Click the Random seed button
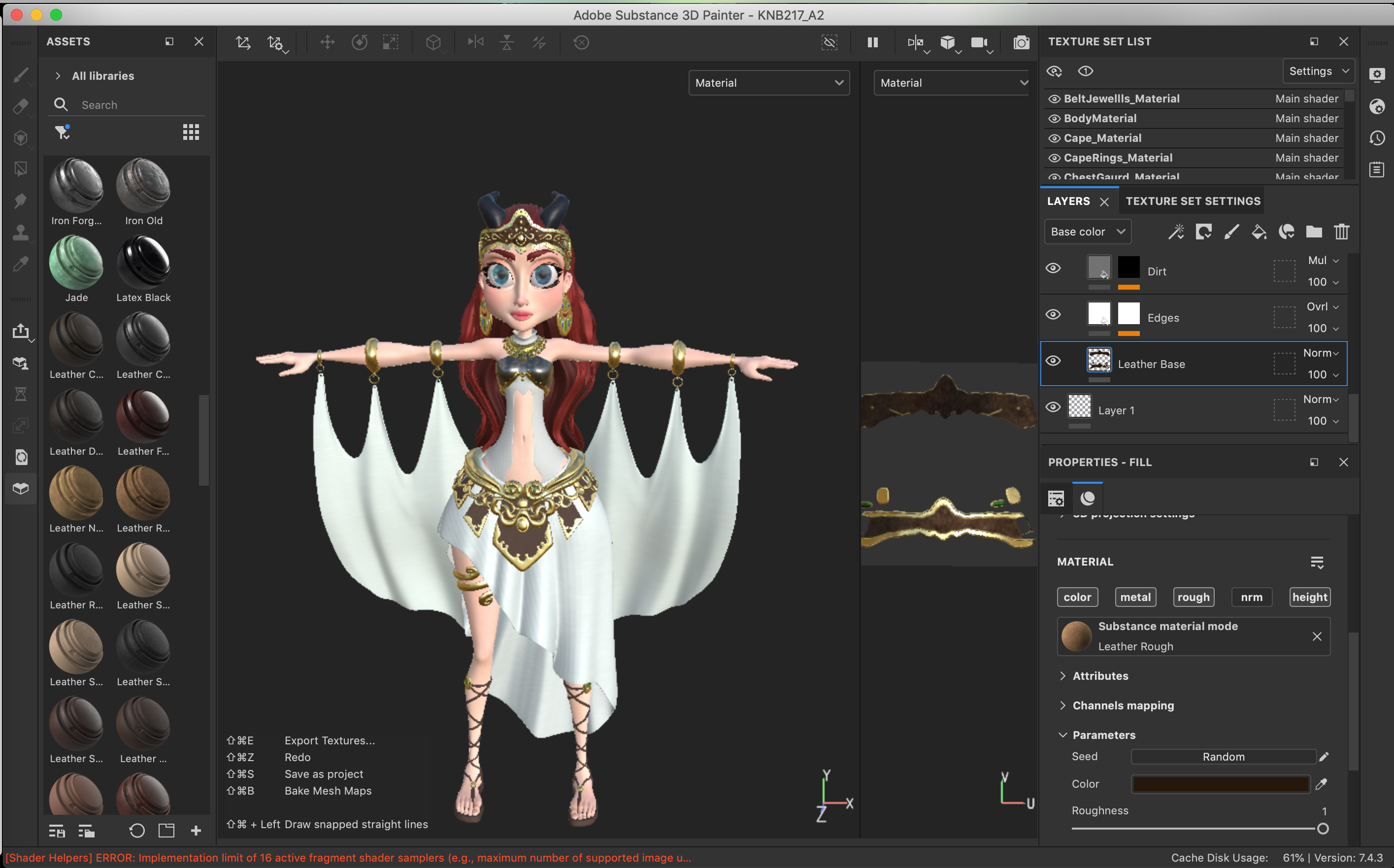Image resolution: width=1394 pixels, height=868 pixels. [1223, 757]
